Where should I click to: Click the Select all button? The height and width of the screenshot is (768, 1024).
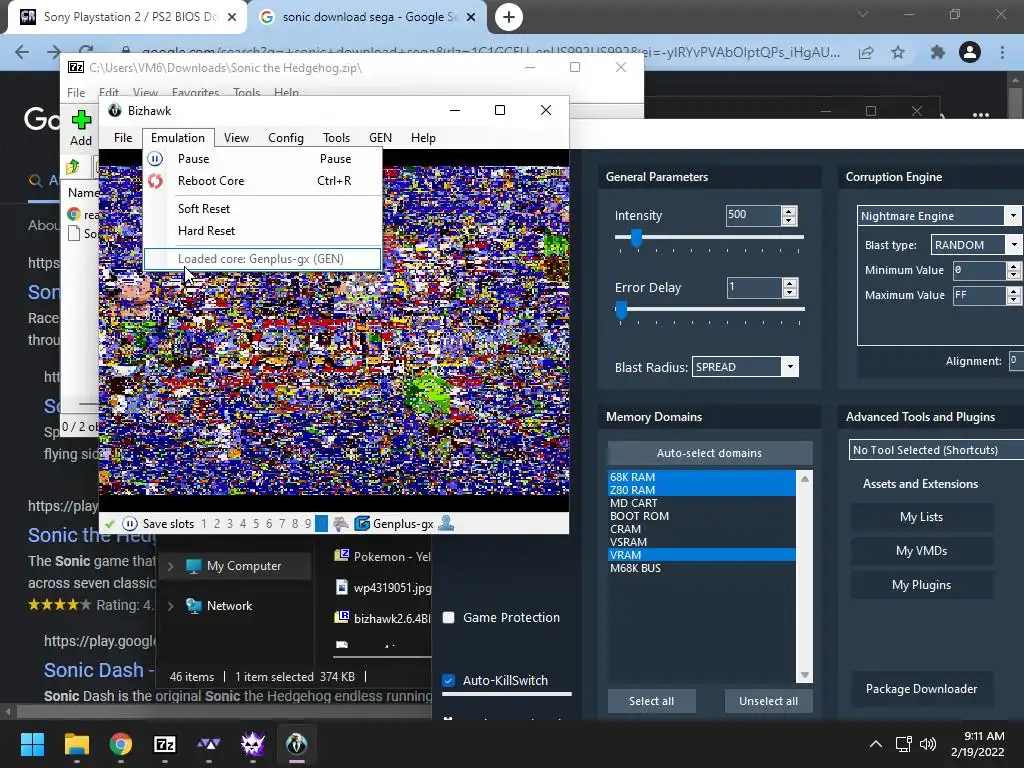point(651,701)
